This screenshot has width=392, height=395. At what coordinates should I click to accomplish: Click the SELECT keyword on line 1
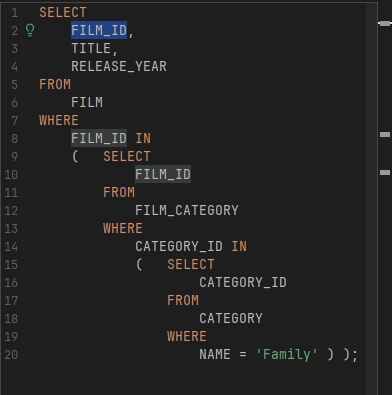pyautogui.click(x=63, y=13)
